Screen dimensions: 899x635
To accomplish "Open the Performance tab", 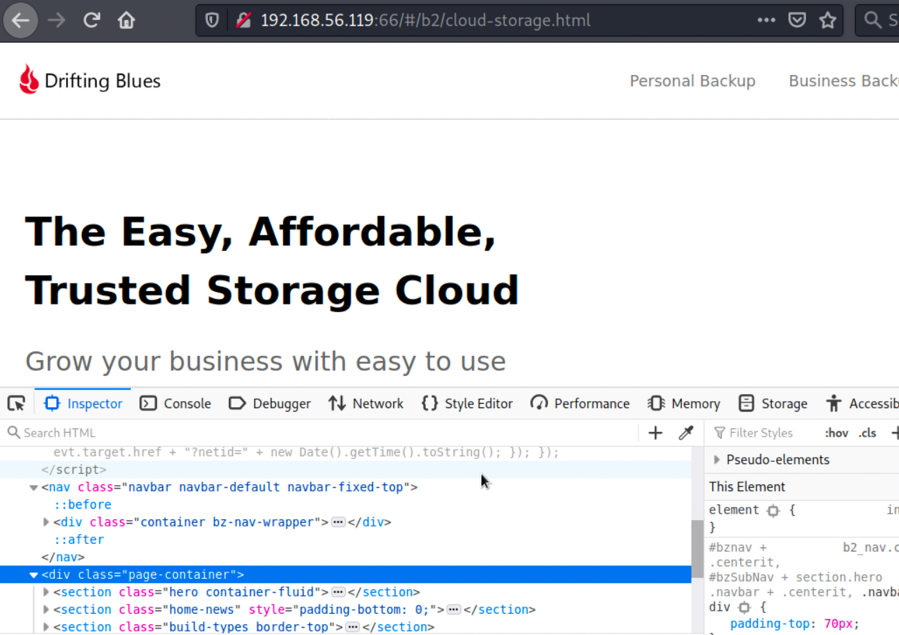I will pos(580,403).
